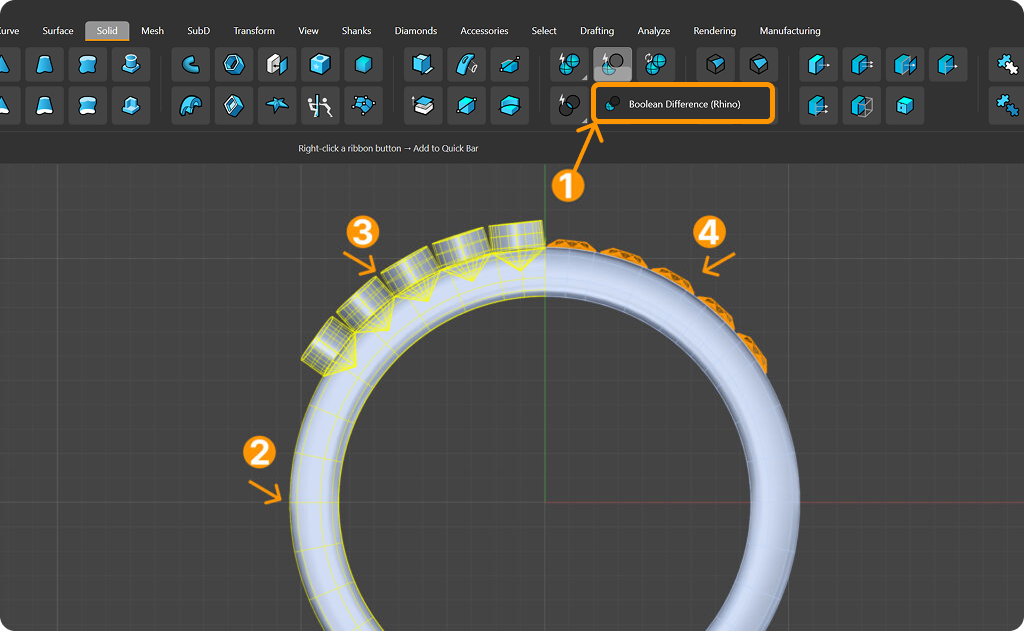
Task: Open the View tab
Action: click(x=308, y=31)
